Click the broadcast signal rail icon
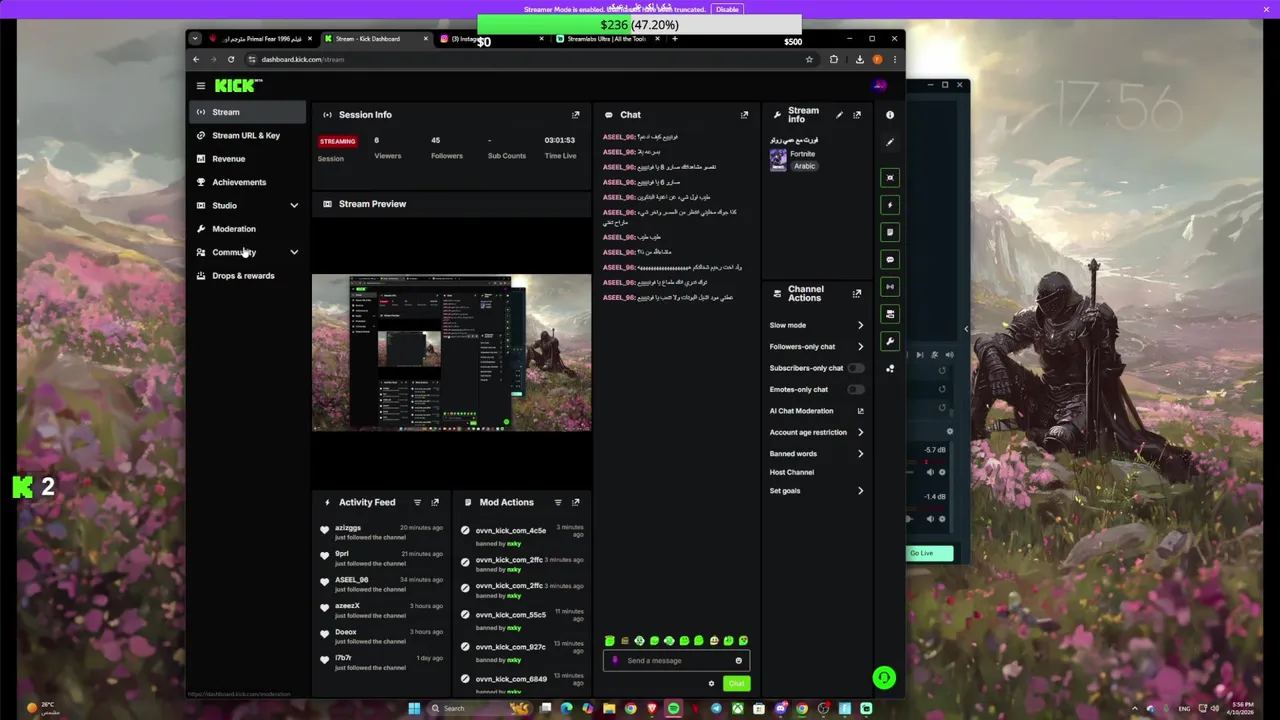 pyautogui.click(x=890, y=287)
